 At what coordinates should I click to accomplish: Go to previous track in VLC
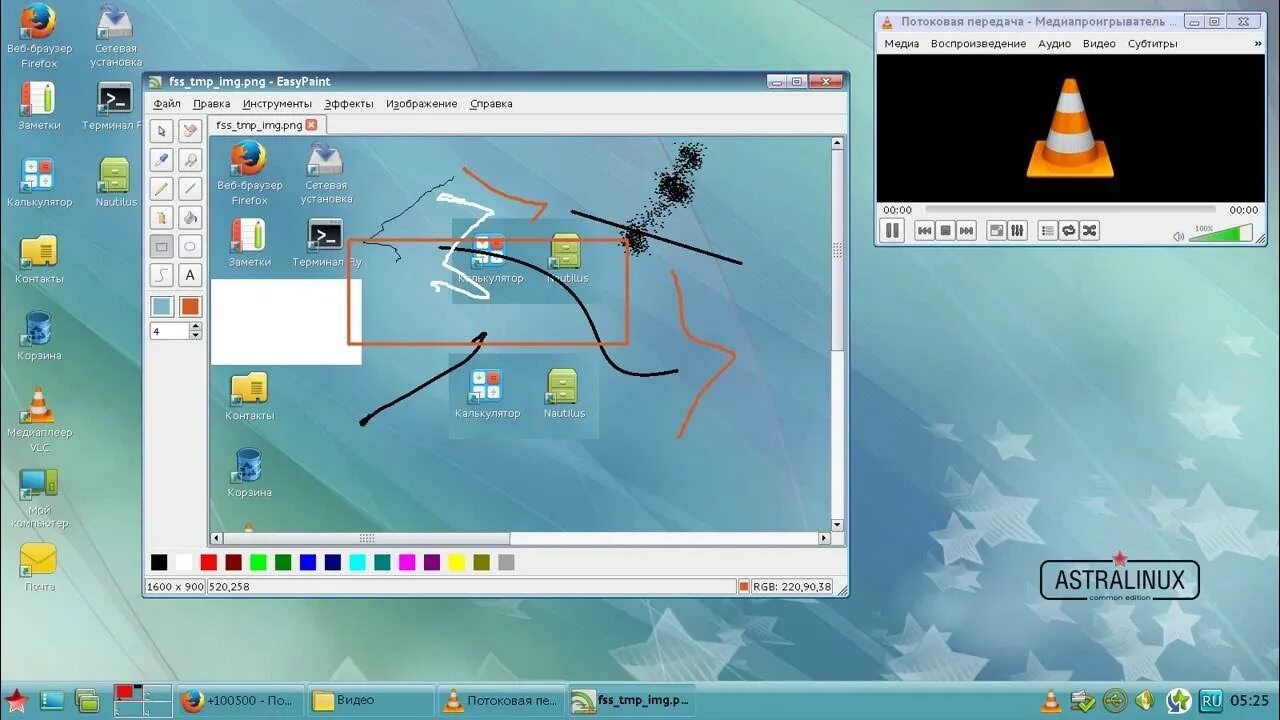pos(925,231)
